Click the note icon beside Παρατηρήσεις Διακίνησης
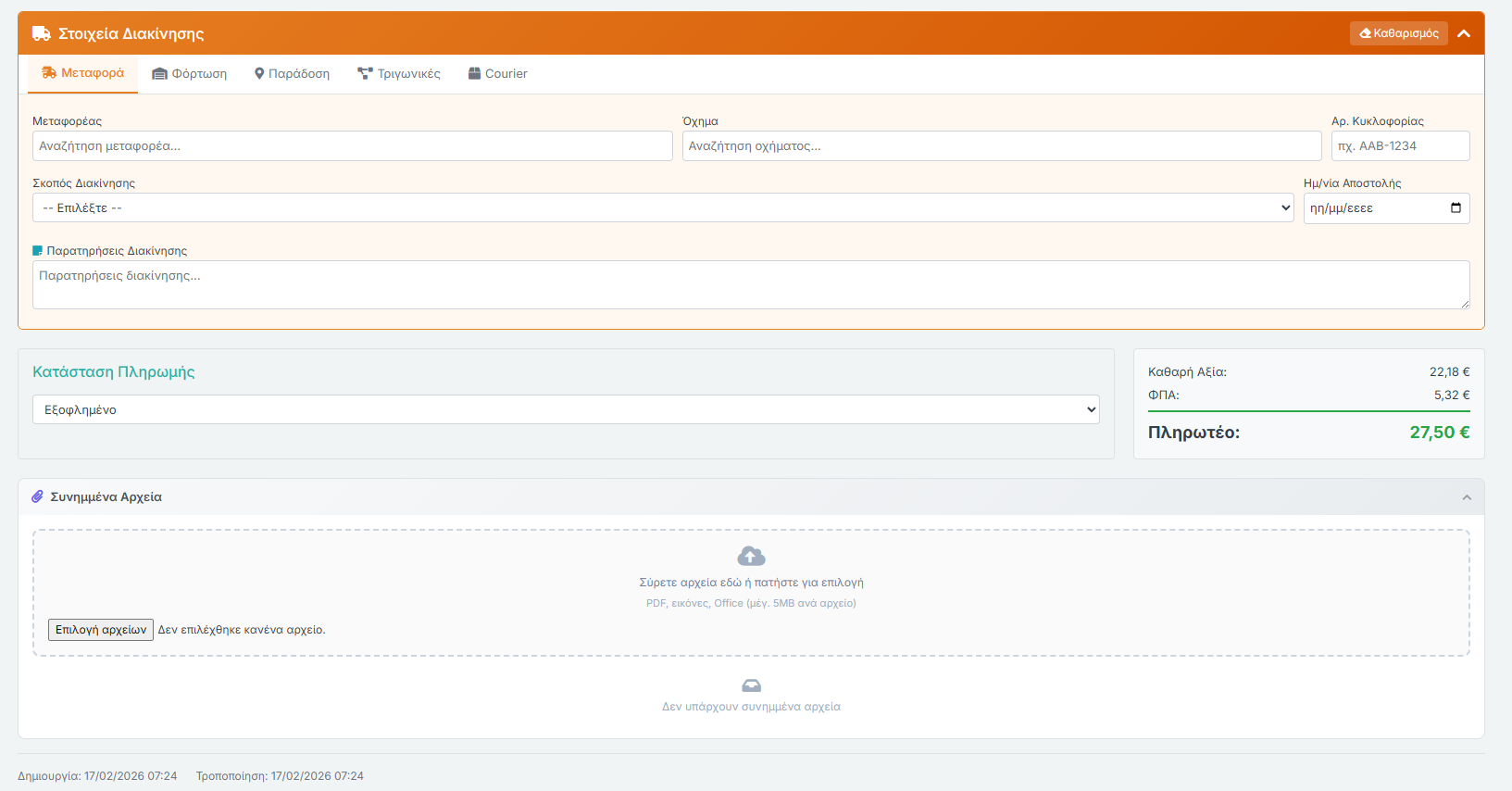 (x=38, y=251)
